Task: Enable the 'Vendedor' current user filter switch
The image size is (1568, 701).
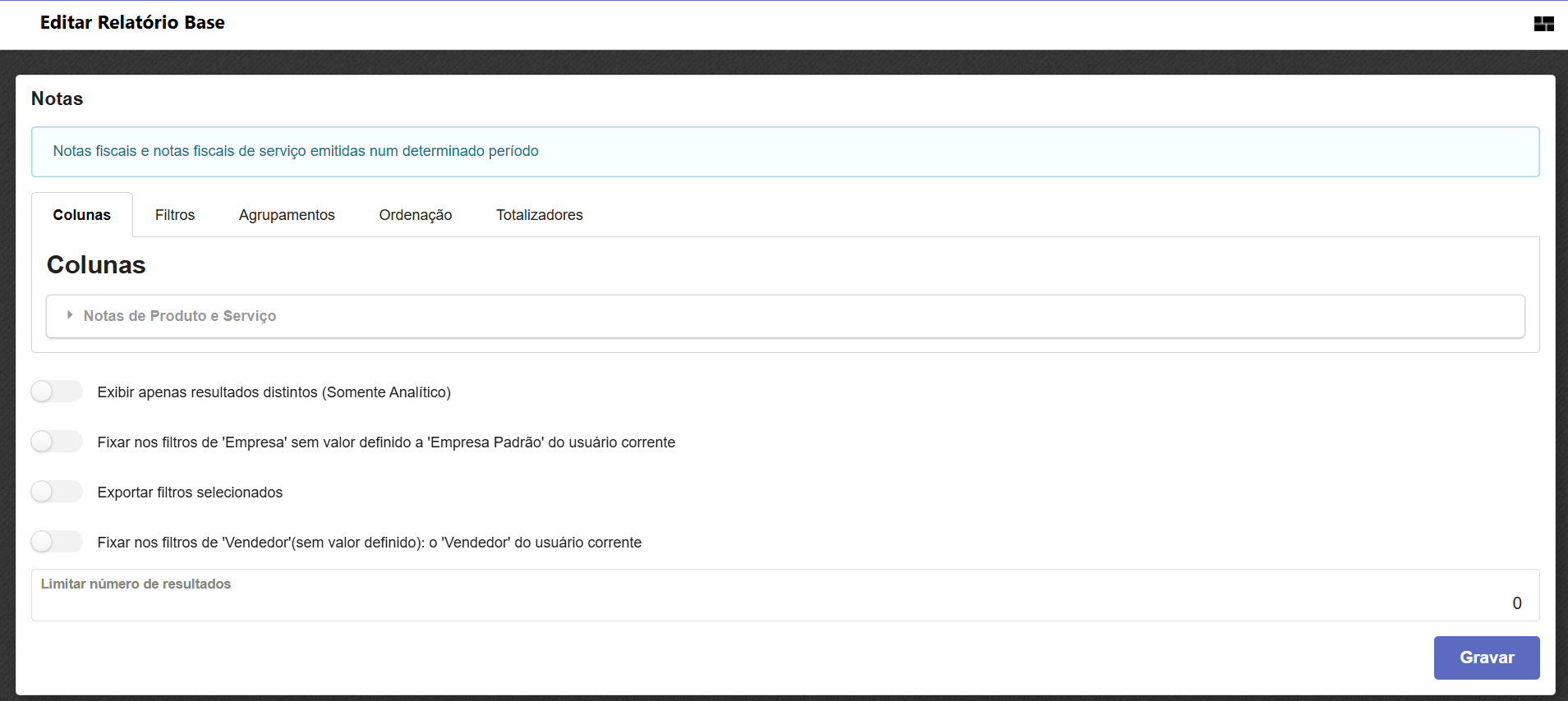Action: 57,542
